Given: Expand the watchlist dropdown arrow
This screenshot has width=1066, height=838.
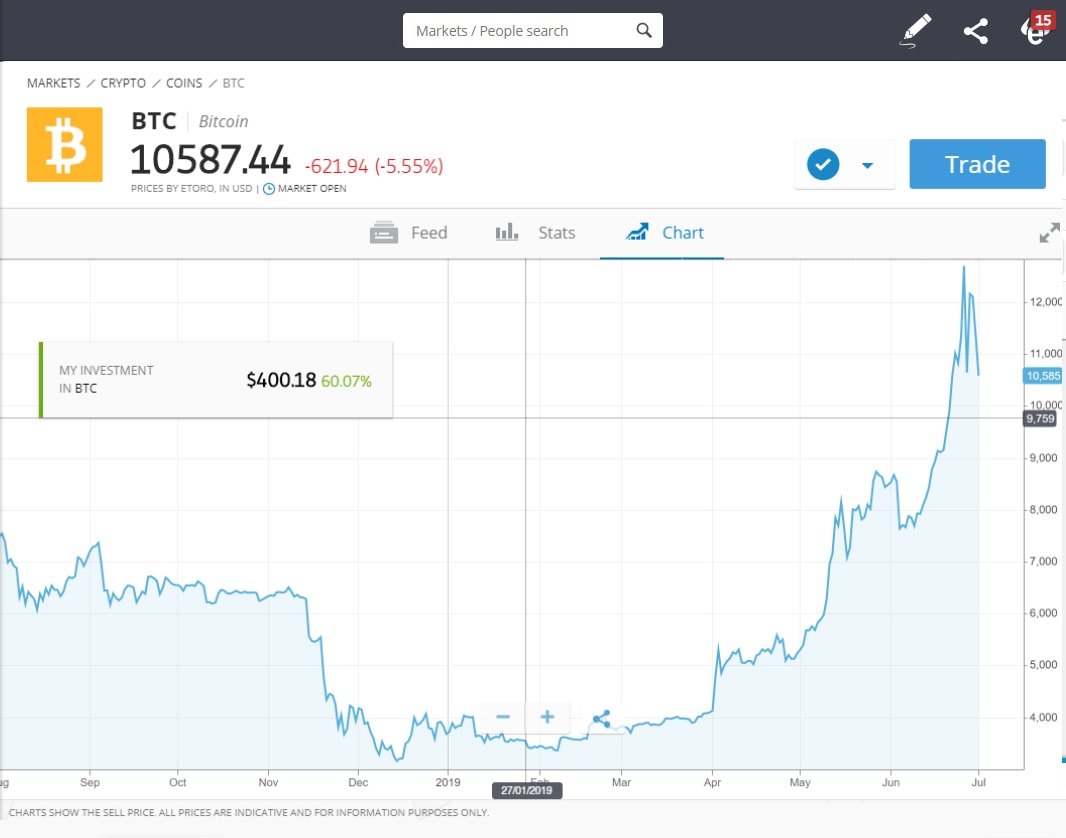Looking at the screenshot, I should [x=867, y=165].
